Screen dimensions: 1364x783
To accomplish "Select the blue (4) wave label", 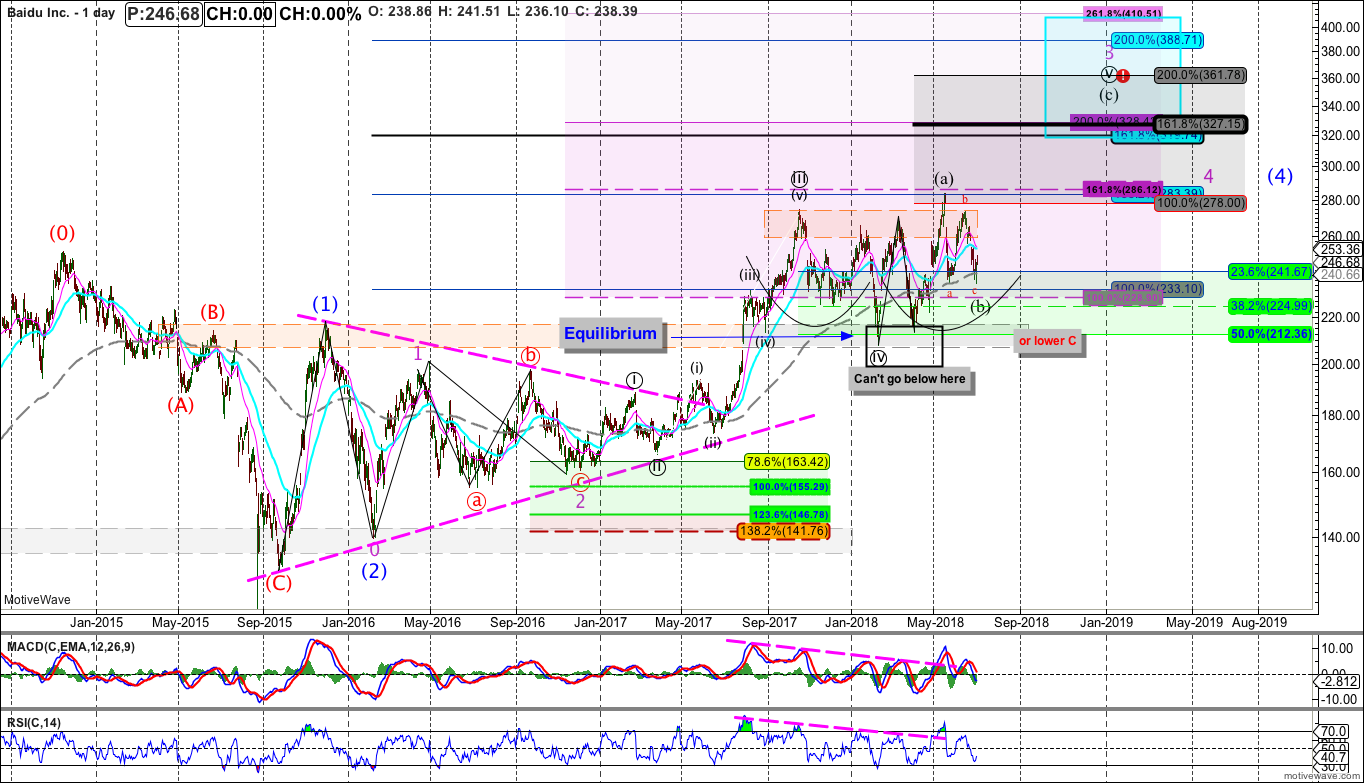I will click(x=1280, y=176).
